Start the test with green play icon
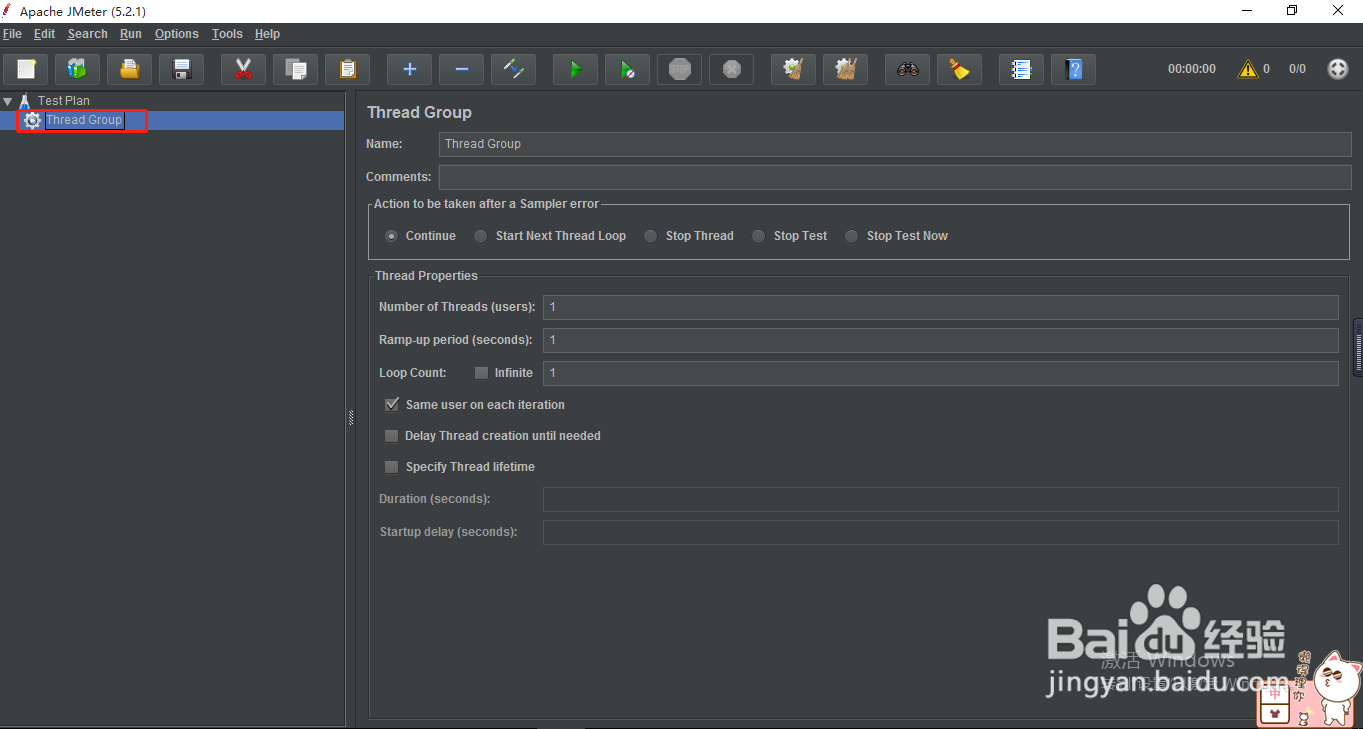This screenshot has height=729, width=1363. 575,69
